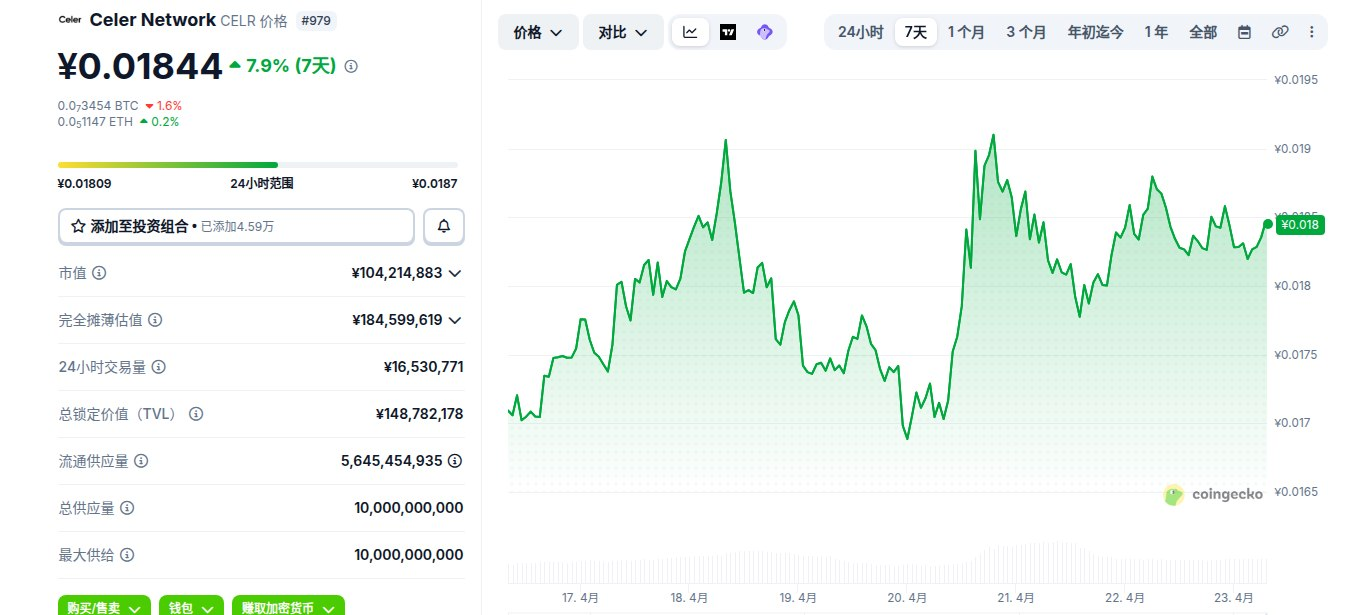Switch to line chart view icon
This screenshot has width=1360, height=615.
point(690,32)
